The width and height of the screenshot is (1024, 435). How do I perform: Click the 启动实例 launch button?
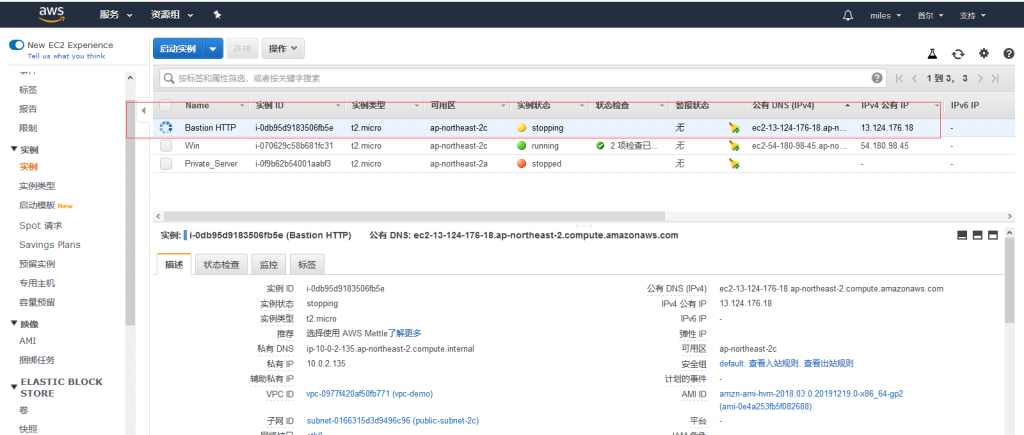coord(178,48)
